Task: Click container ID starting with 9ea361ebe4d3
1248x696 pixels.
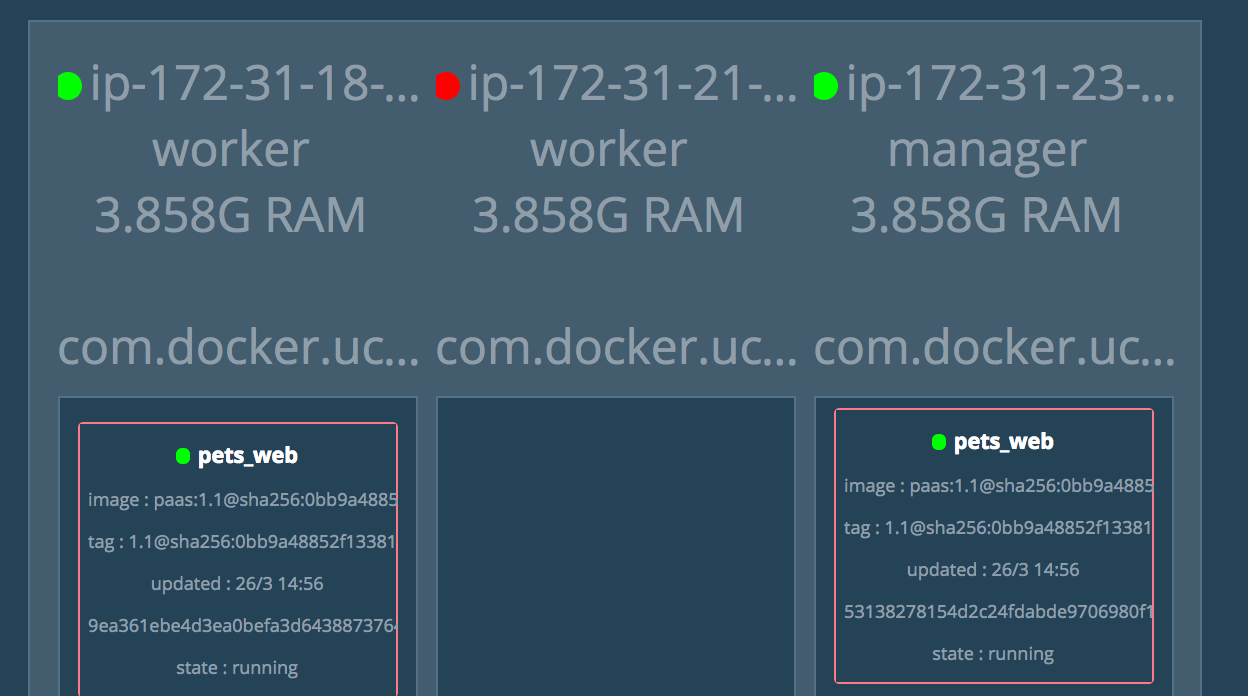Action: tap(242, 626)
